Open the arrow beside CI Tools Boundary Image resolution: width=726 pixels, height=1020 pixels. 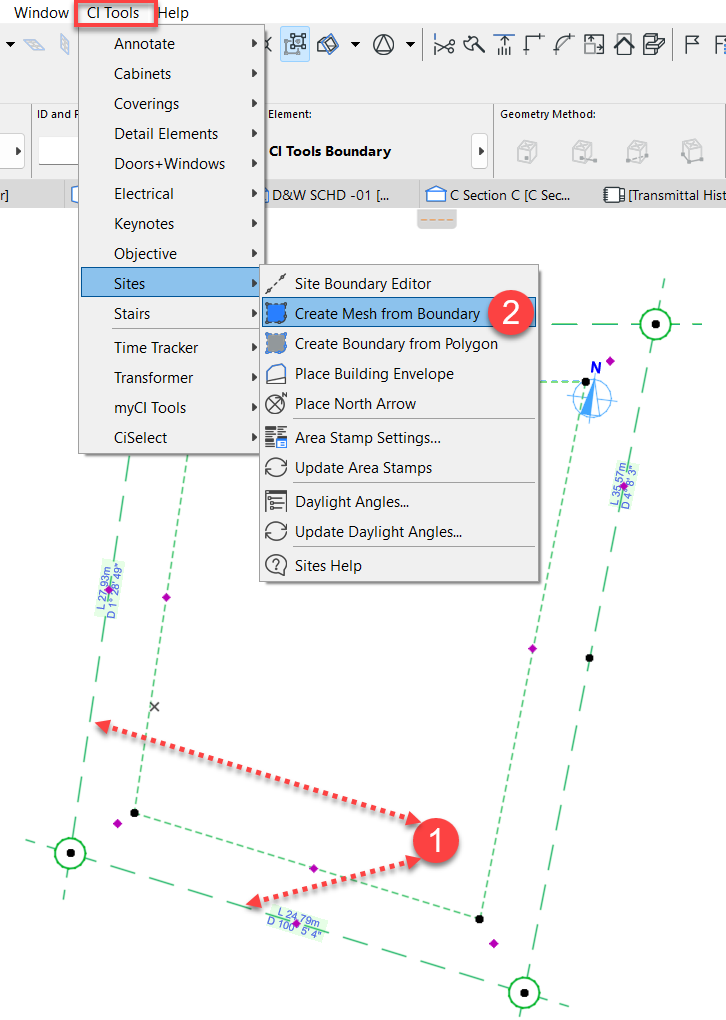(x=480, y=152)
